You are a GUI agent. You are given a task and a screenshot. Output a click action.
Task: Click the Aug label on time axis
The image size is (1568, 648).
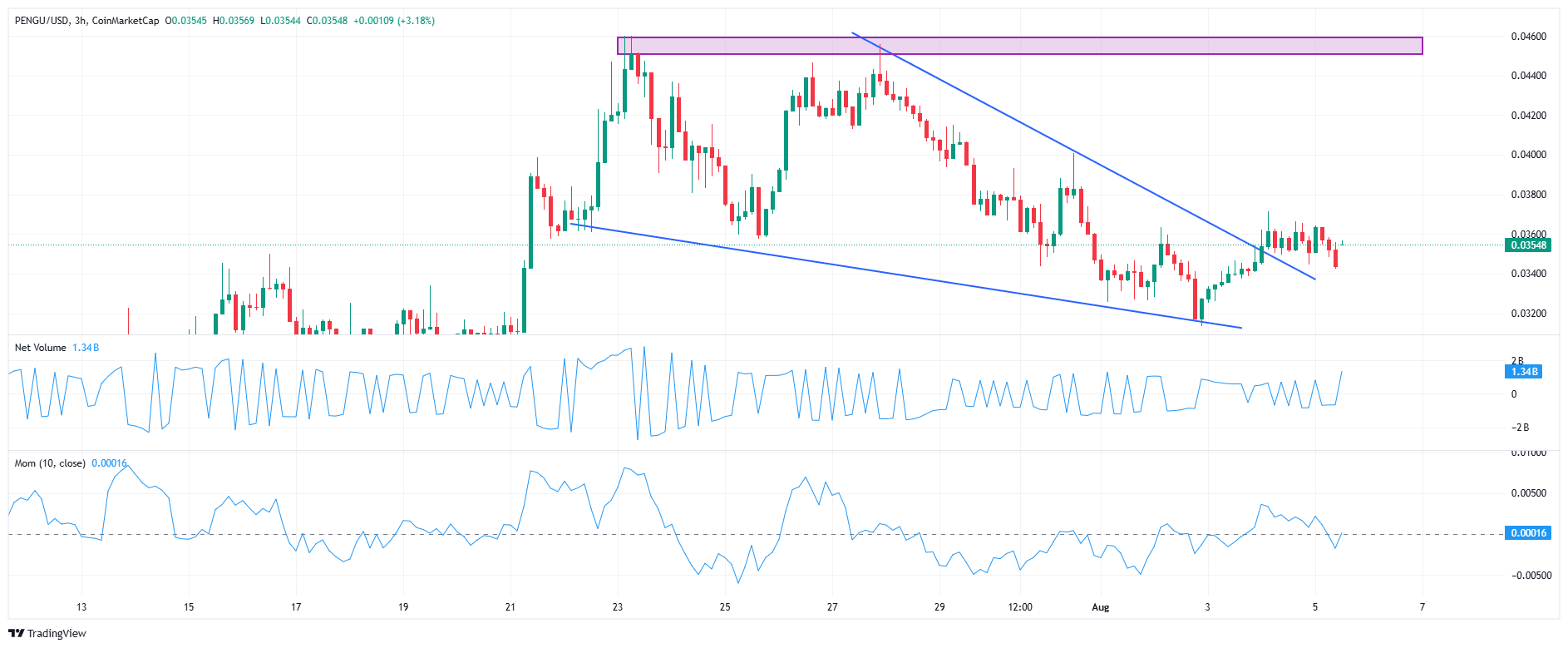pos(1100,607)
